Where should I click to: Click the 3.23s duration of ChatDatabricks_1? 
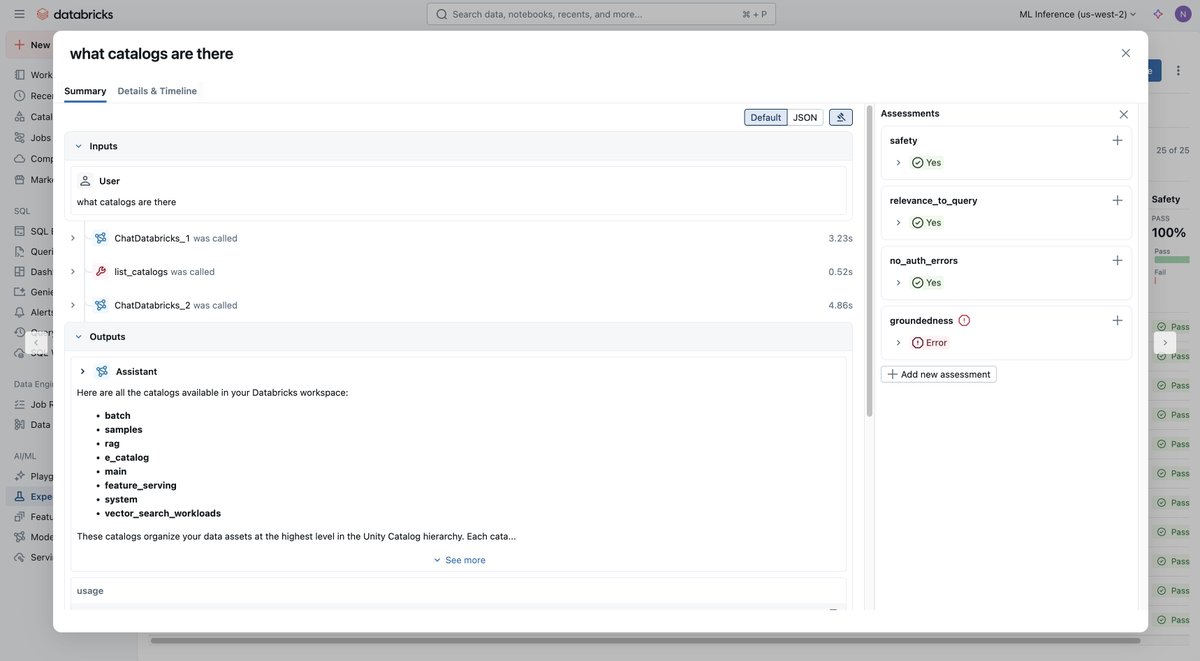coord(840,238)
